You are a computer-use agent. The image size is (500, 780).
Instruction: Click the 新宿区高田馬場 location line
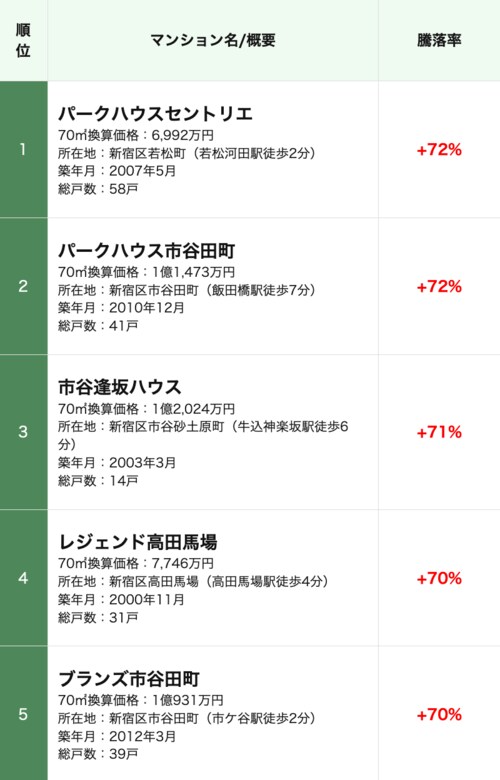(x=193, y=581)
